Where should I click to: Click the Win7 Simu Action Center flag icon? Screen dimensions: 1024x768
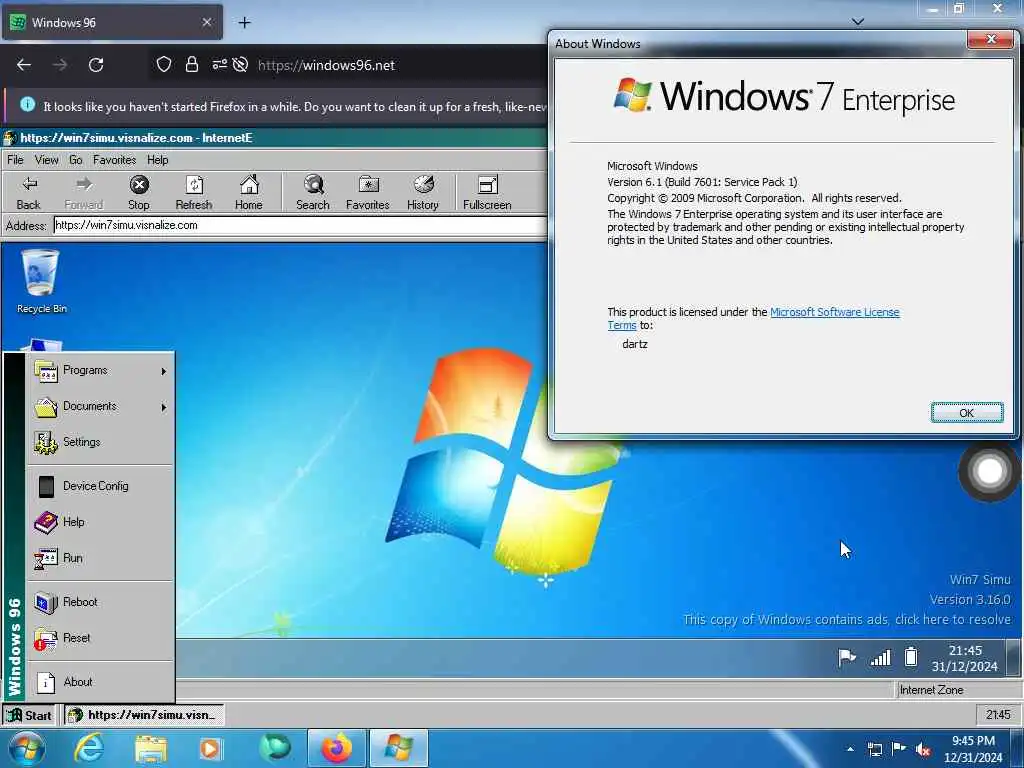click(x=846, y=657)
